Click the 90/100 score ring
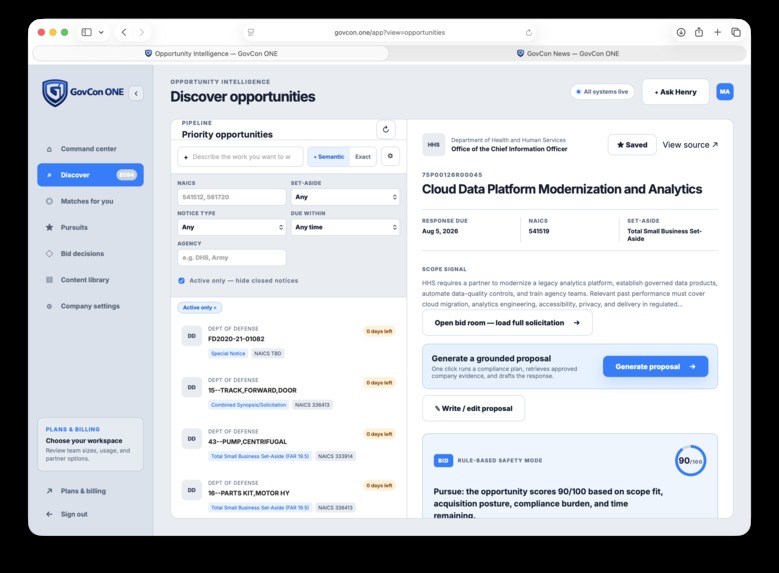 tap(690, 461)
